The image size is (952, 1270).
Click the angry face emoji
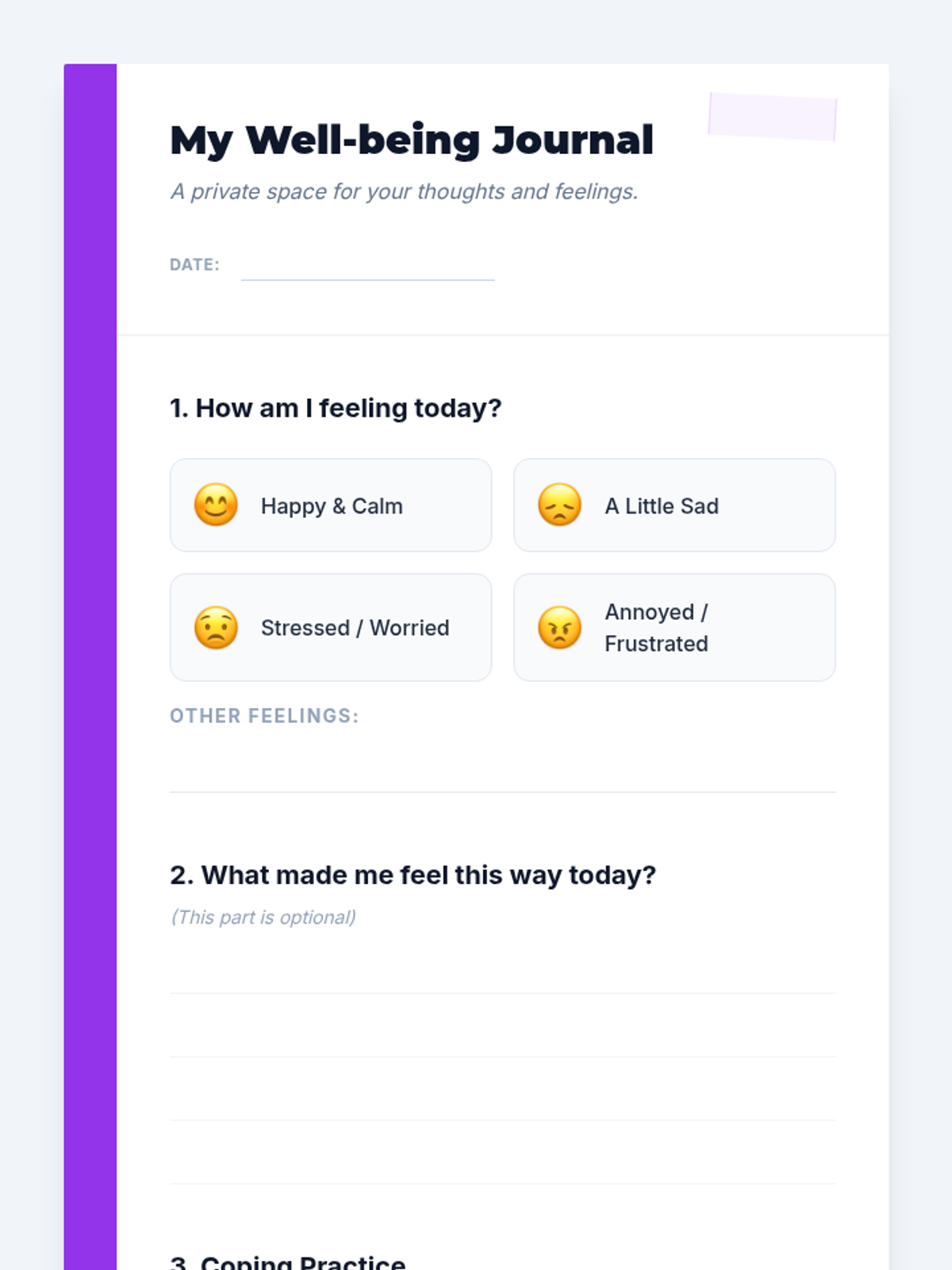tap(559, 628)
